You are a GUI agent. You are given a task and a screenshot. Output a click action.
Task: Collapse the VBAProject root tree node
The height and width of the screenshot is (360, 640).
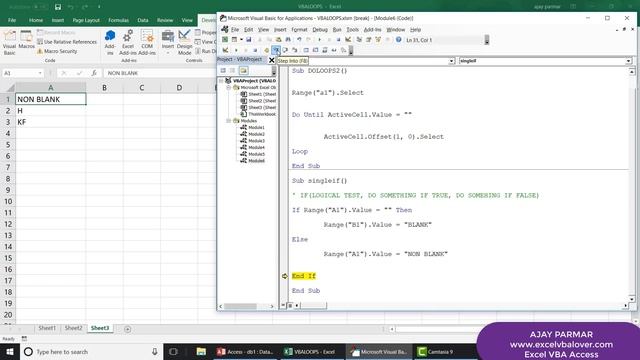pyautogui.click(x=221, y=81)
